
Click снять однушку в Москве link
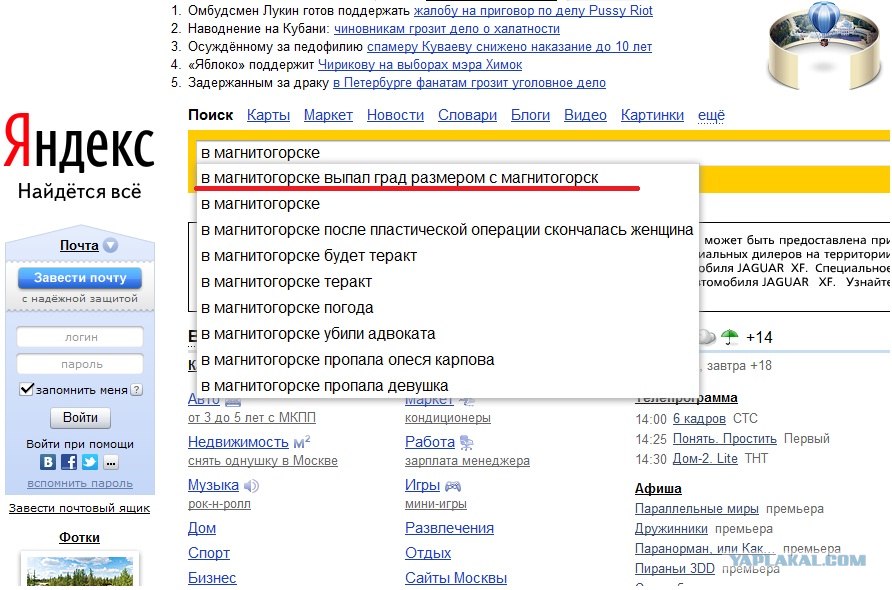(263, 461)
